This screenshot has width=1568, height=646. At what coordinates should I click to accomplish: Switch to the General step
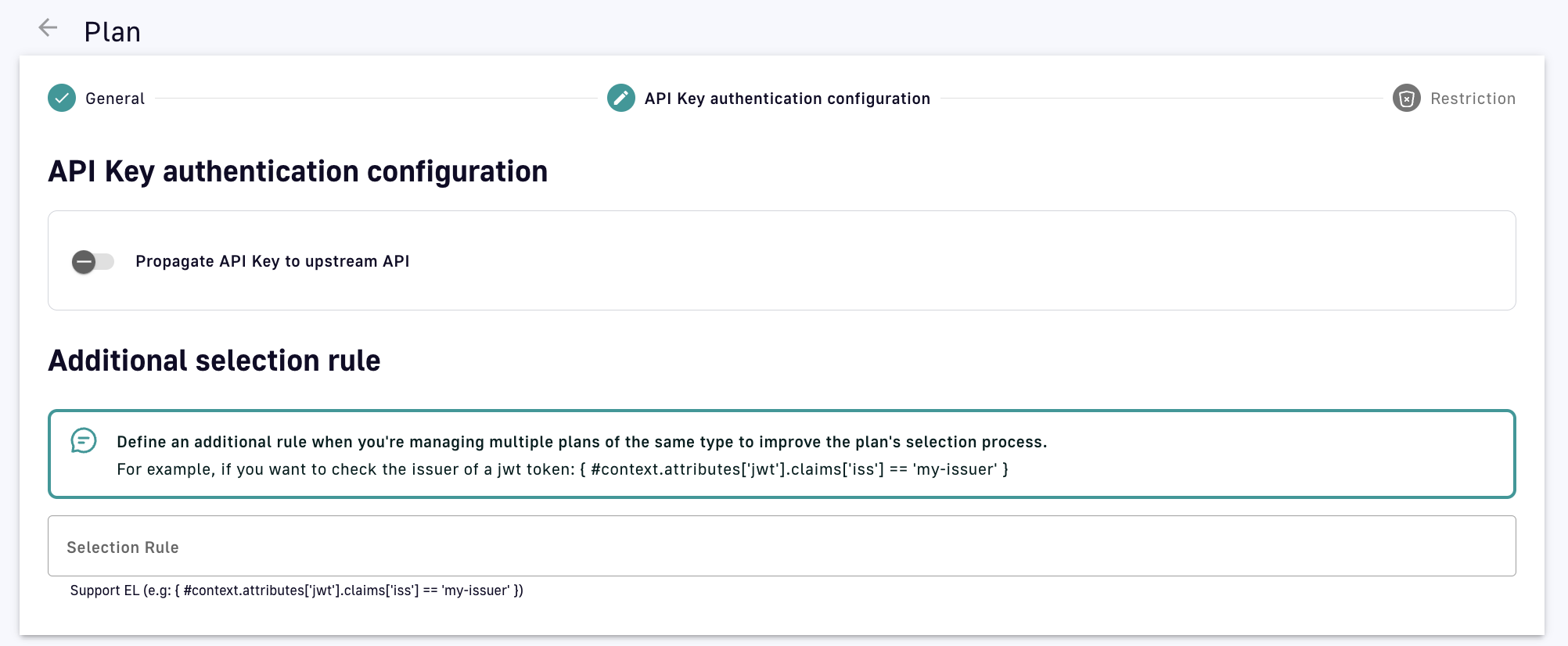point(115,99)
